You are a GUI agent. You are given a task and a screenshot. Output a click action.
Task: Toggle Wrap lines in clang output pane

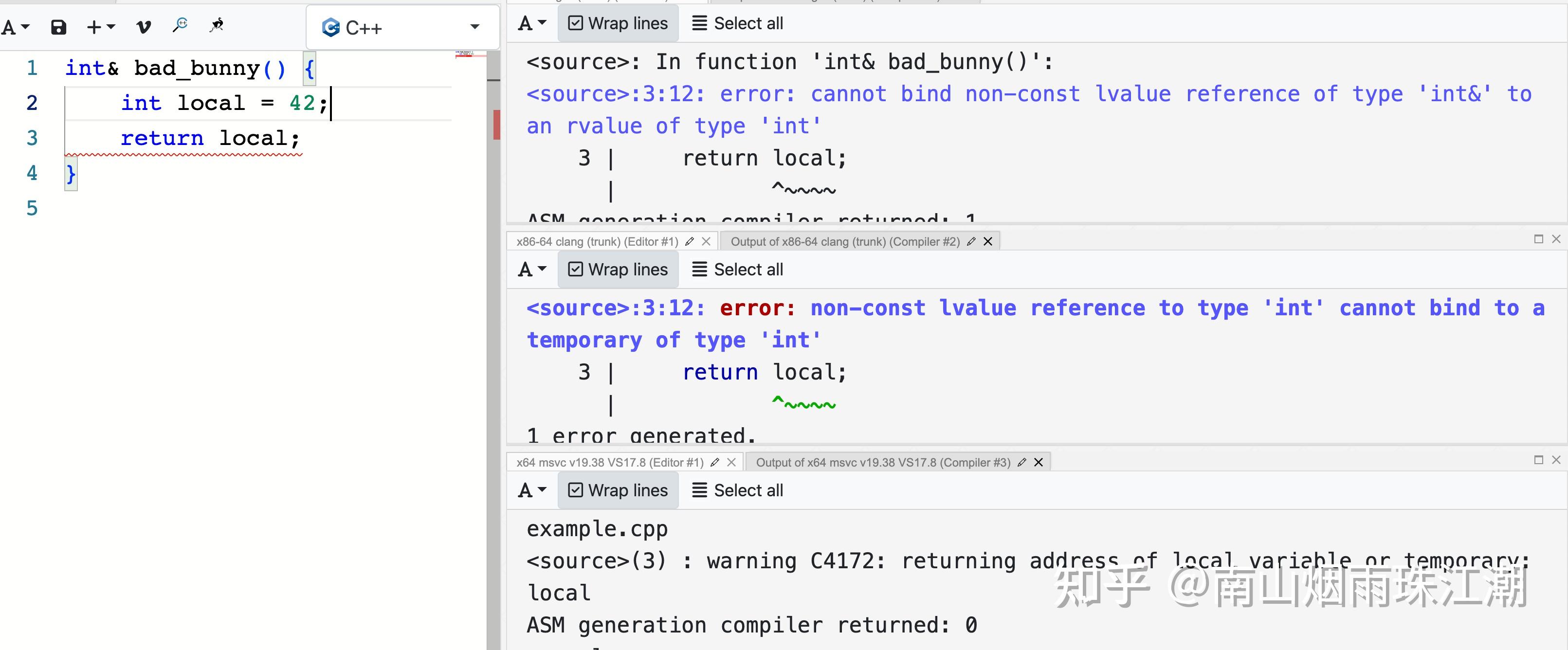coord(618,269)
